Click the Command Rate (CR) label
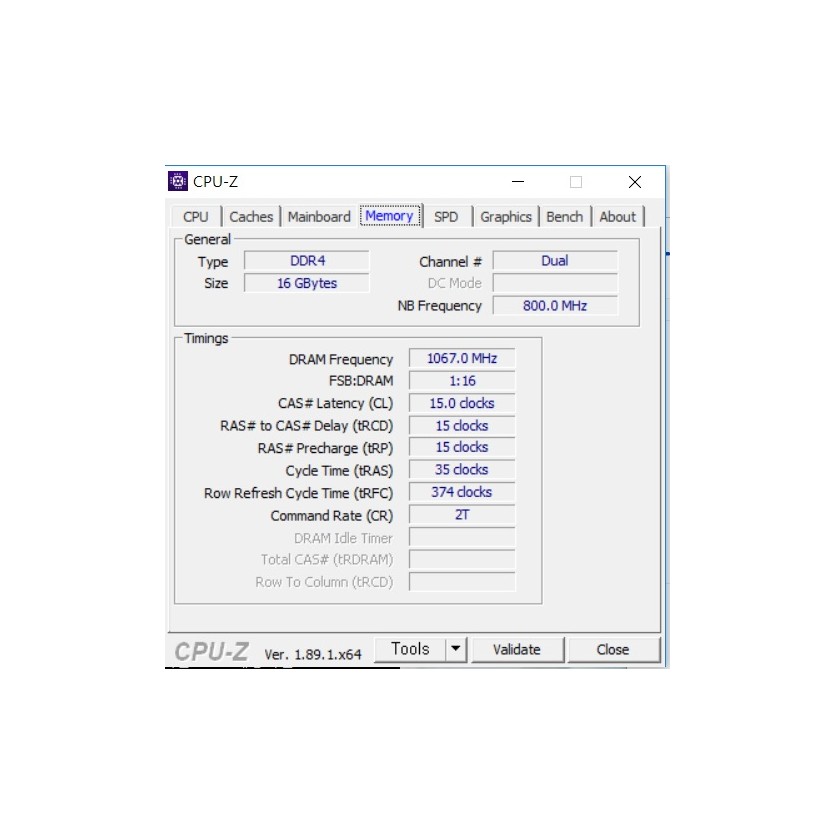This screenshot has height=833, width=835. click(332, 516)
